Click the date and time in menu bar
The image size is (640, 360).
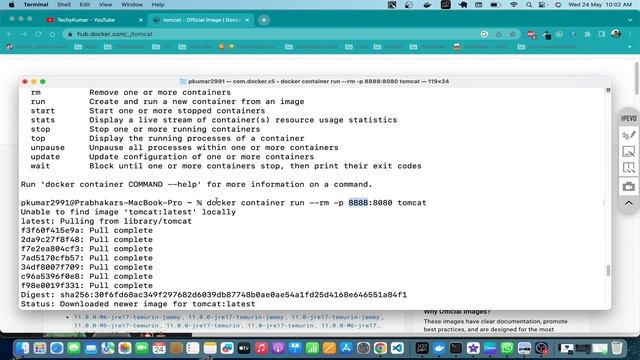click(x=600, y=4)
